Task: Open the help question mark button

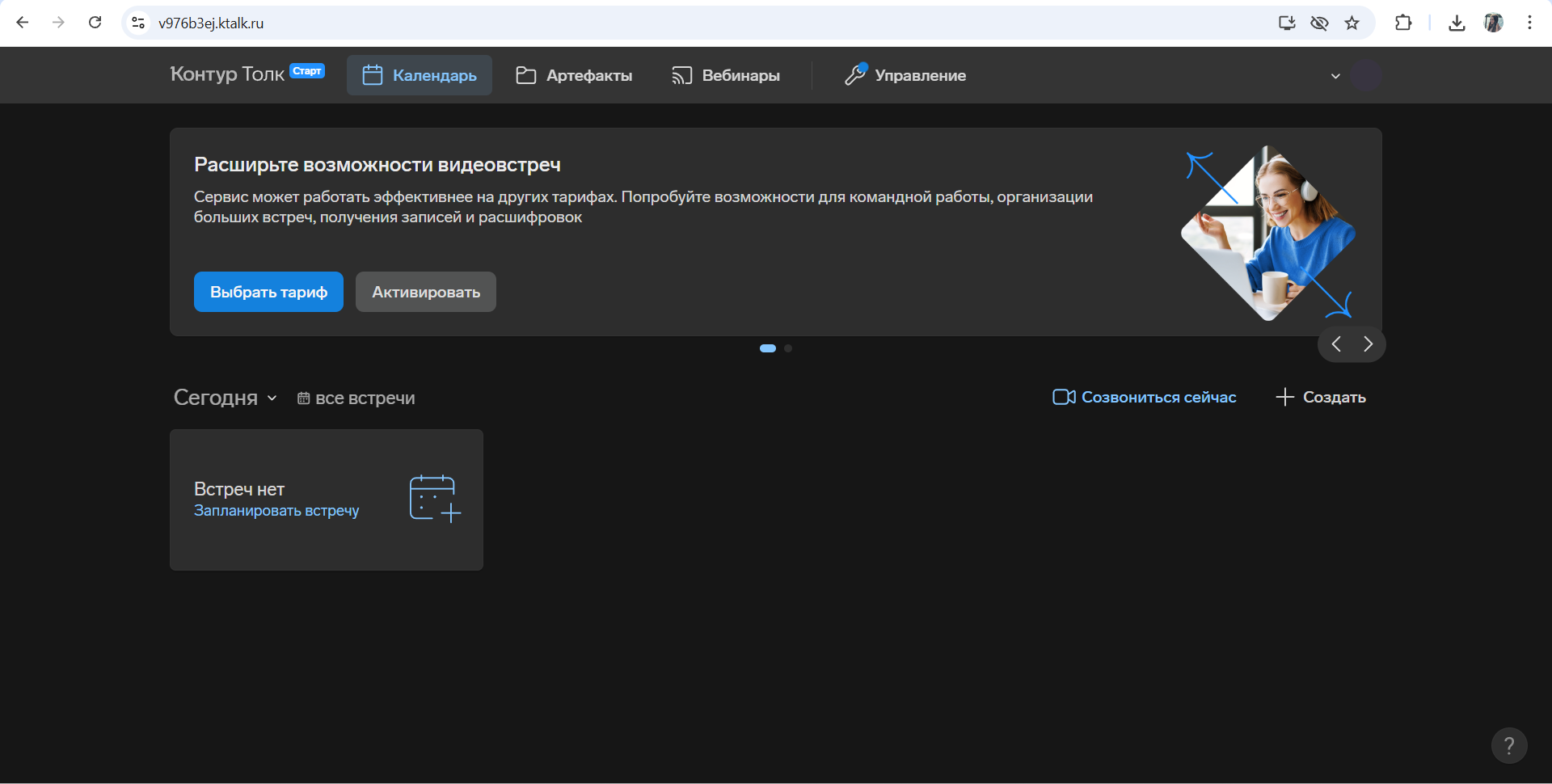Action: 1509,745
